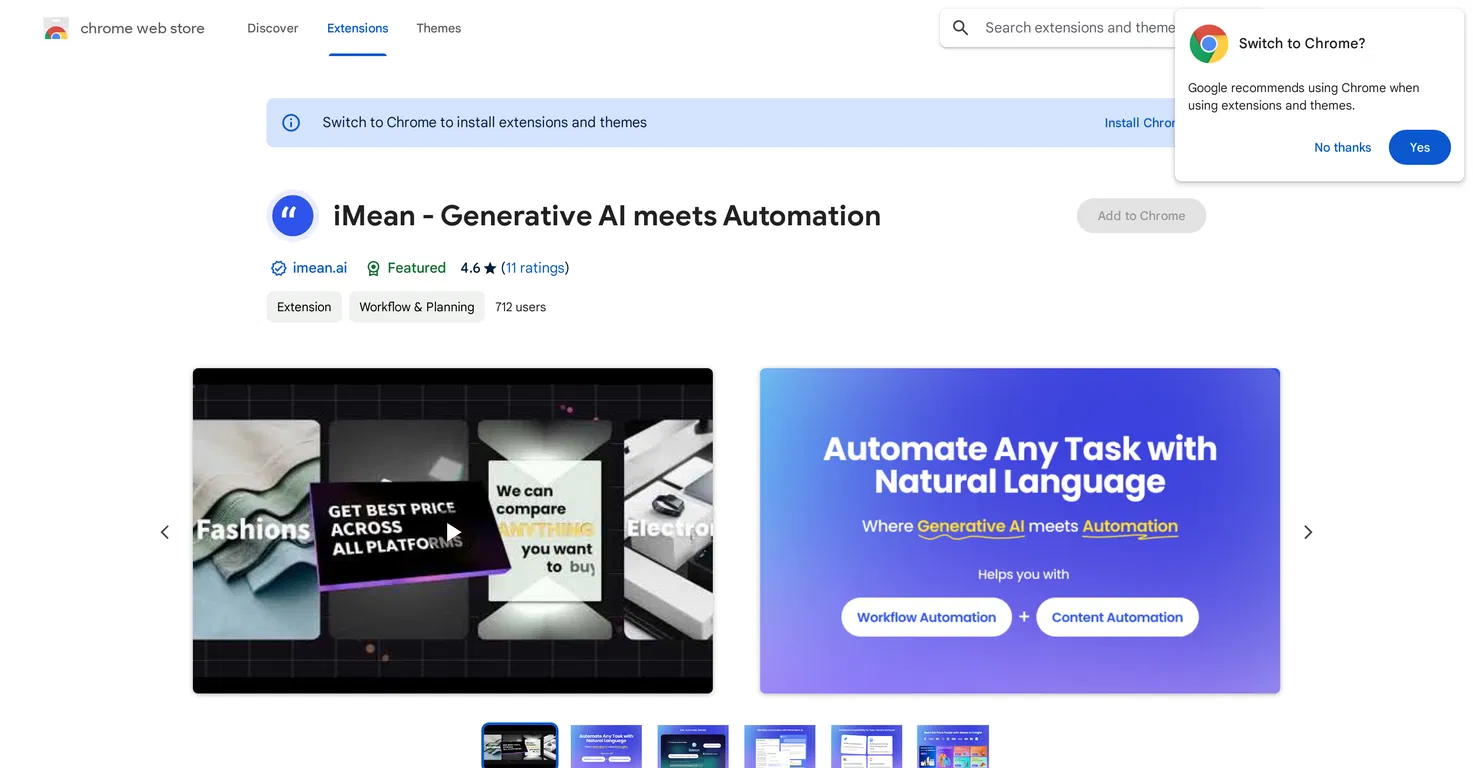This screenshot has width=1473, height=768.
Task: Click the Add to Chrome button
Action: point(1141,215)
